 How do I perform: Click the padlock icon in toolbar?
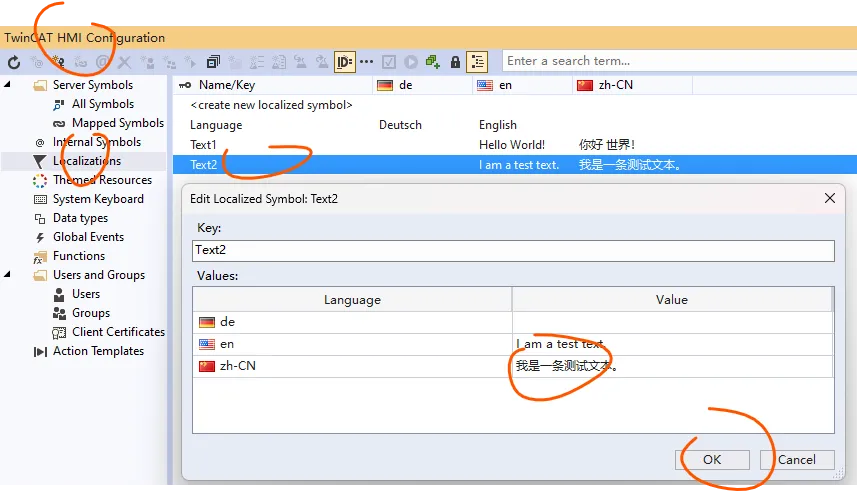pos(455,62)
